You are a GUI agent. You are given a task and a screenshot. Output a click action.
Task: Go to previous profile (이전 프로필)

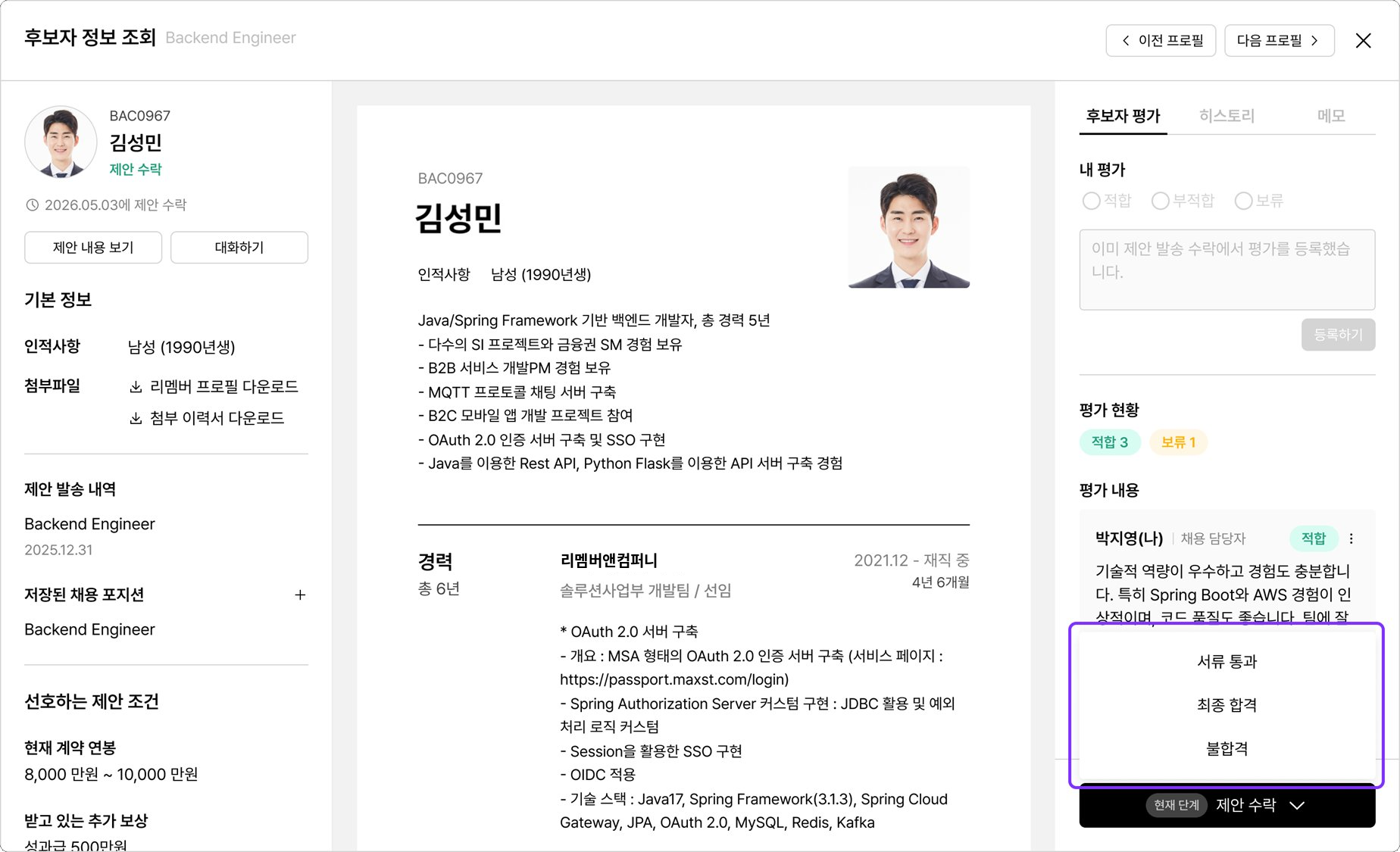click(x=1161, y=41)
